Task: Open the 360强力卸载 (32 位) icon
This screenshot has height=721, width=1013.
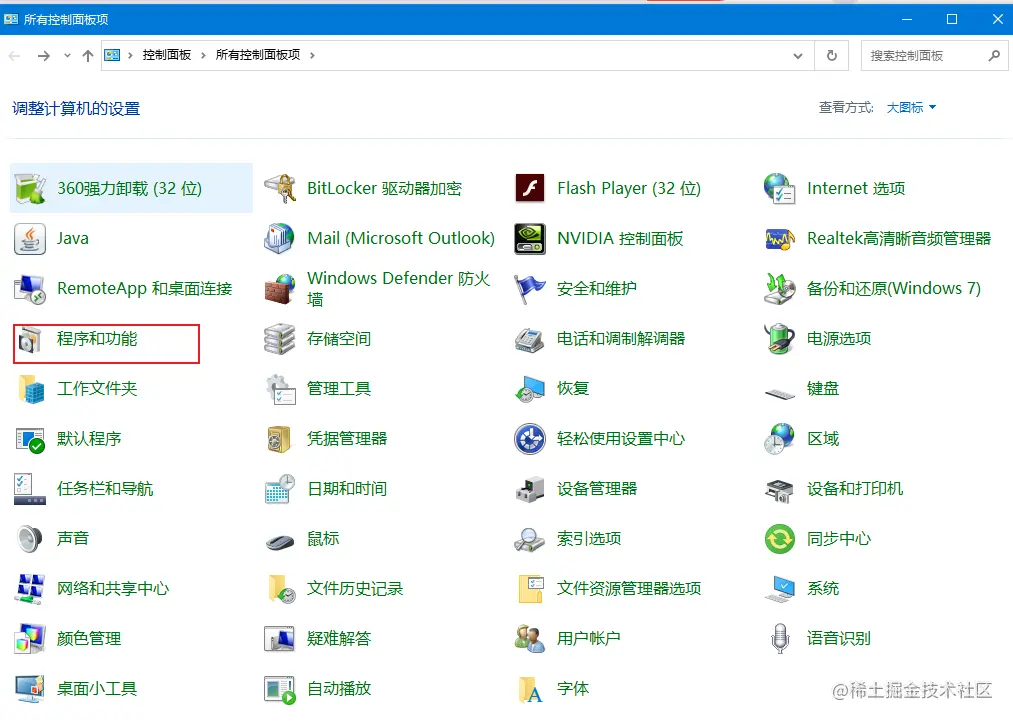Action: tap(30, 189)
